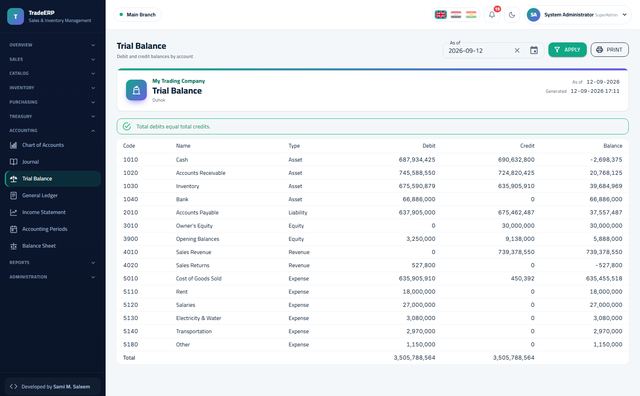The image size is (640, 396).
Task: Select the Cash account row name
Action: tap(182, 160)
